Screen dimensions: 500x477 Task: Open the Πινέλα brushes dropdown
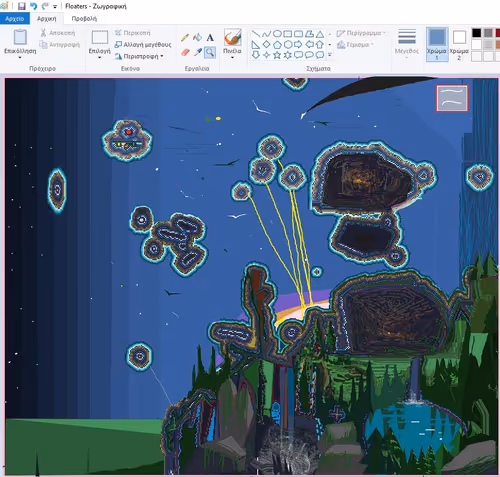pyautogui.click(x=232, y=57)
